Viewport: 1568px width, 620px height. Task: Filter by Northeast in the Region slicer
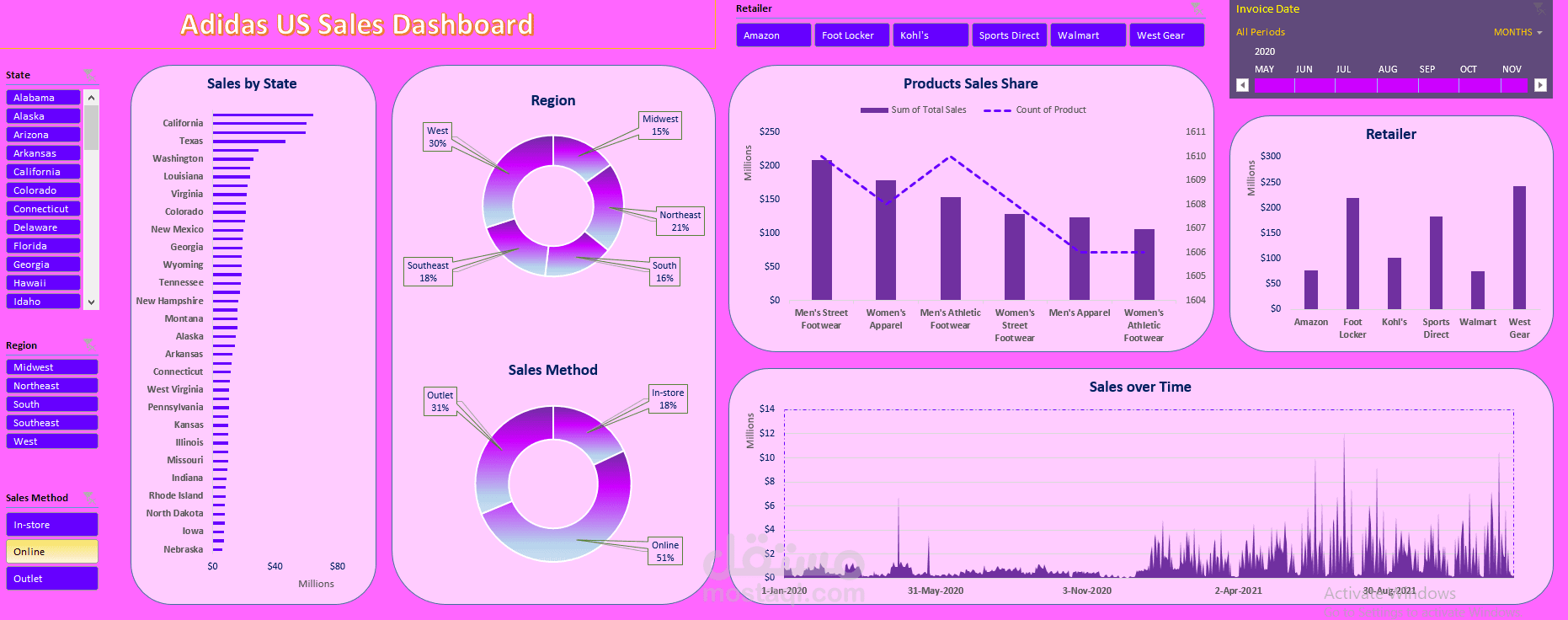point(52,386)
